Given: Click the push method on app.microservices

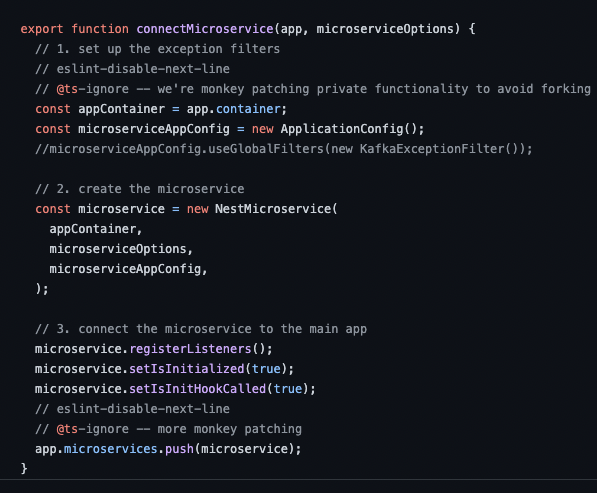Looking at the screenshot, I should coord(179,449).
